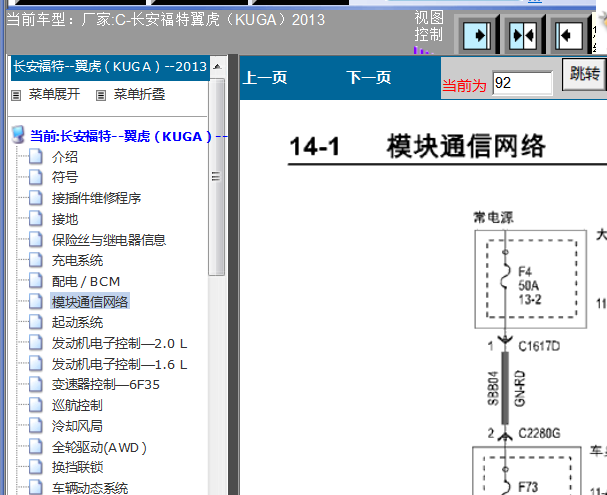This screenshot has width=607, height=495.
Task: Select the root node 当前:长安福特--翼虎 (KUGA)
Action: (128, 136)
